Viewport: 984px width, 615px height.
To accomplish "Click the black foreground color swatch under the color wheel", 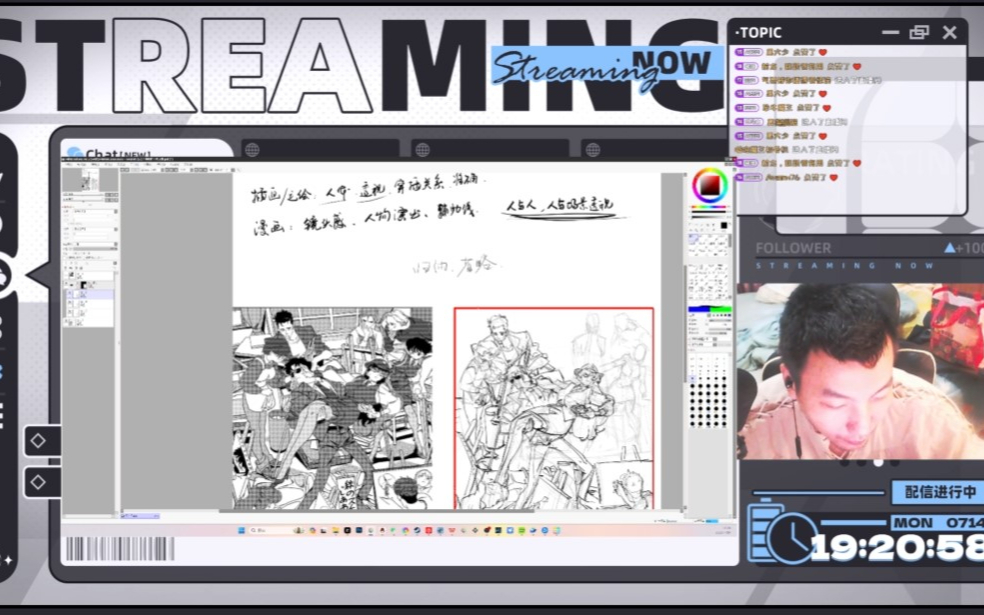I will click(724, 225).
